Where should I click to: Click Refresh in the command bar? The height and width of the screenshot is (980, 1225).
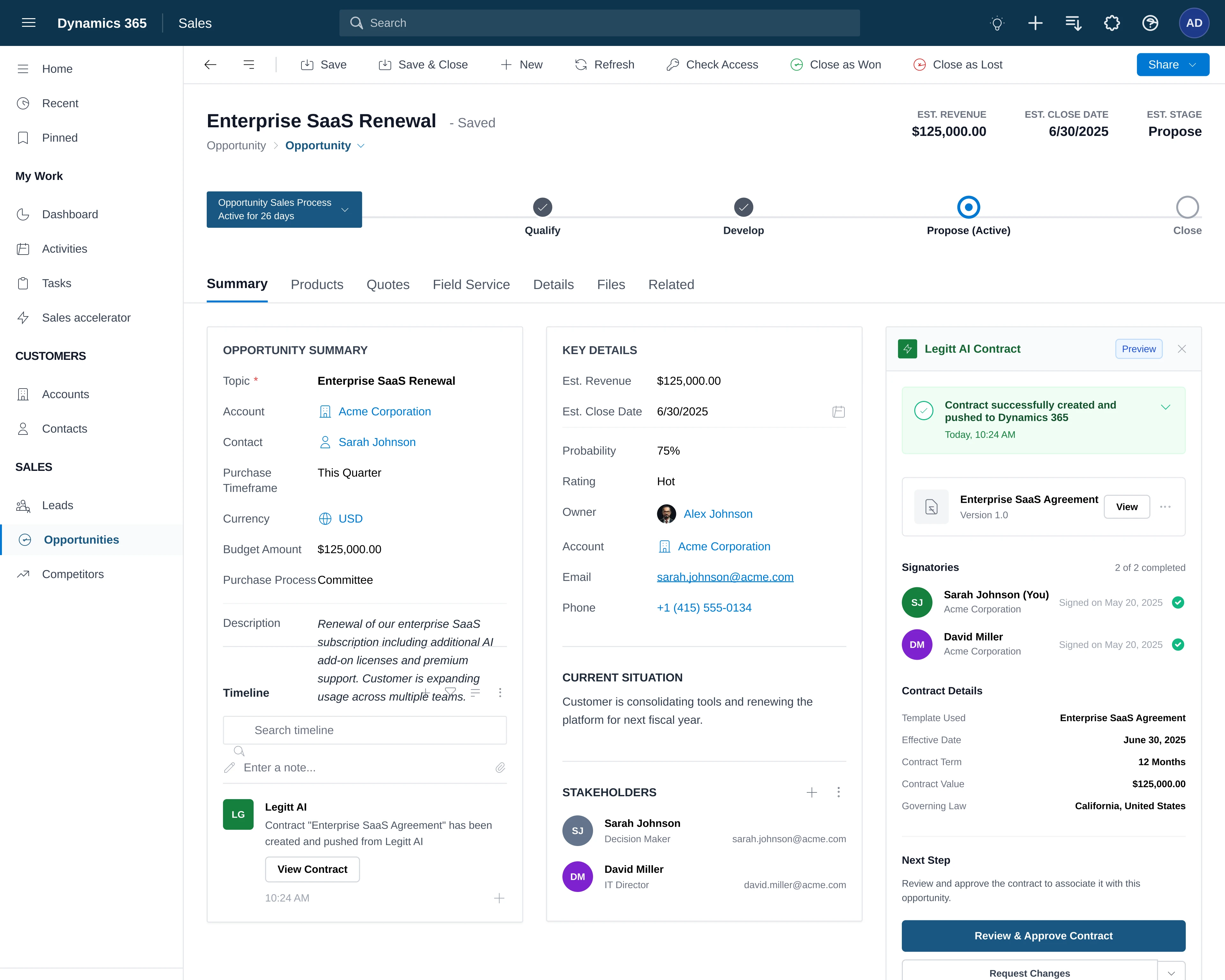[x=605, y=65]
